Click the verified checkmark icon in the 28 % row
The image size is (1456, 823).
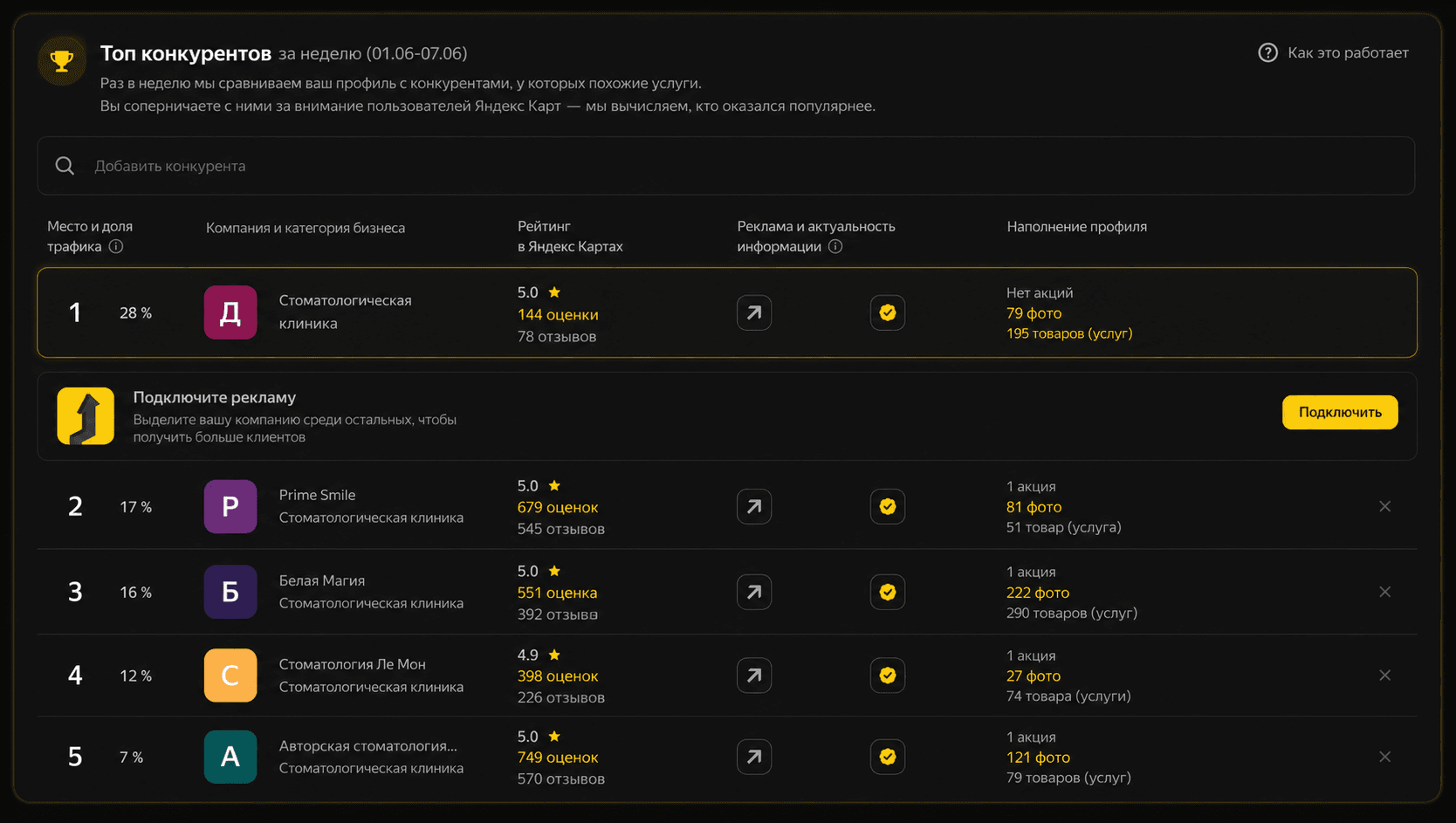[888, 312]
